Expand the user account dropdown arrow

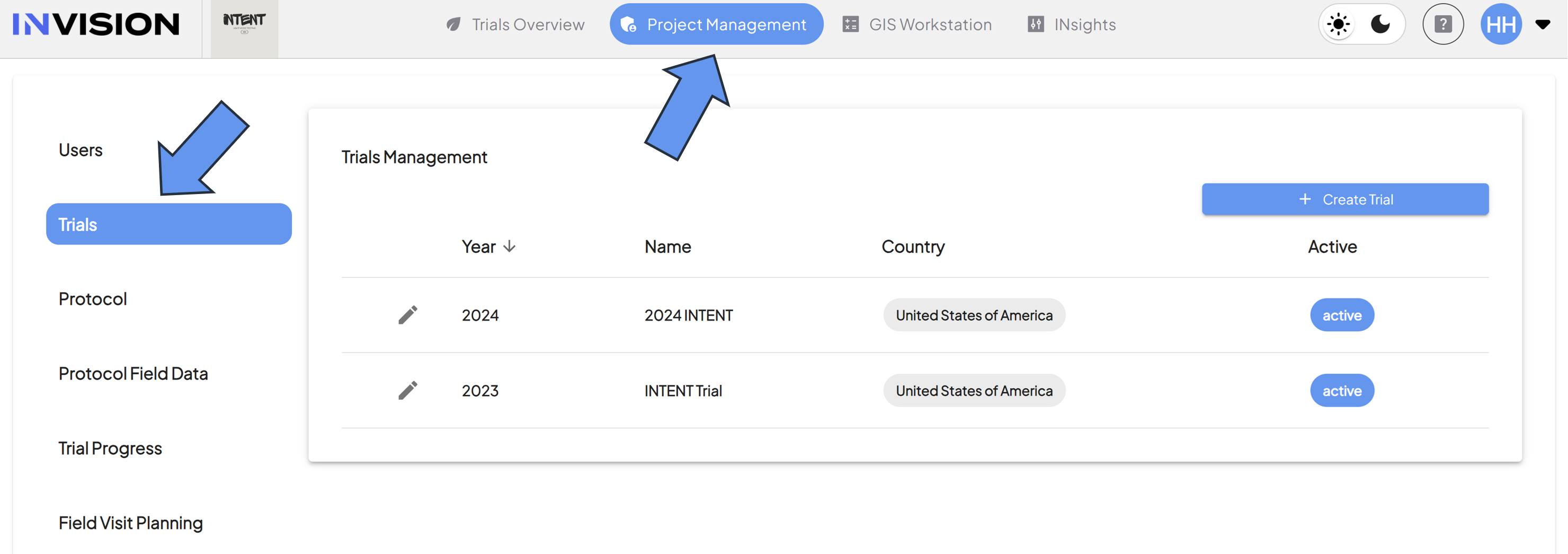pyautogui.click(x=1543, y=24)
